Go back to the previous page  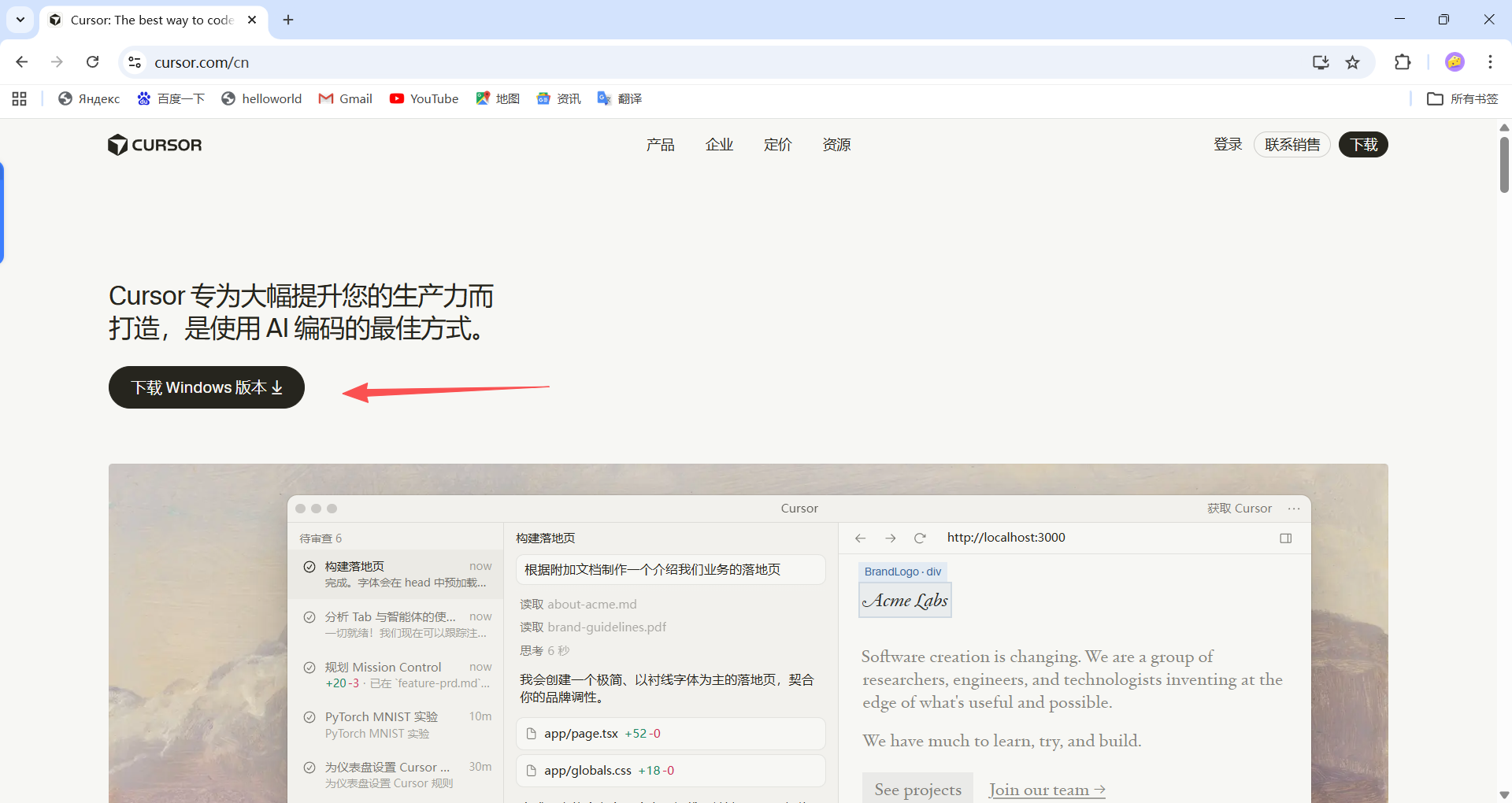pyautogui.click(x=22, y=62)
